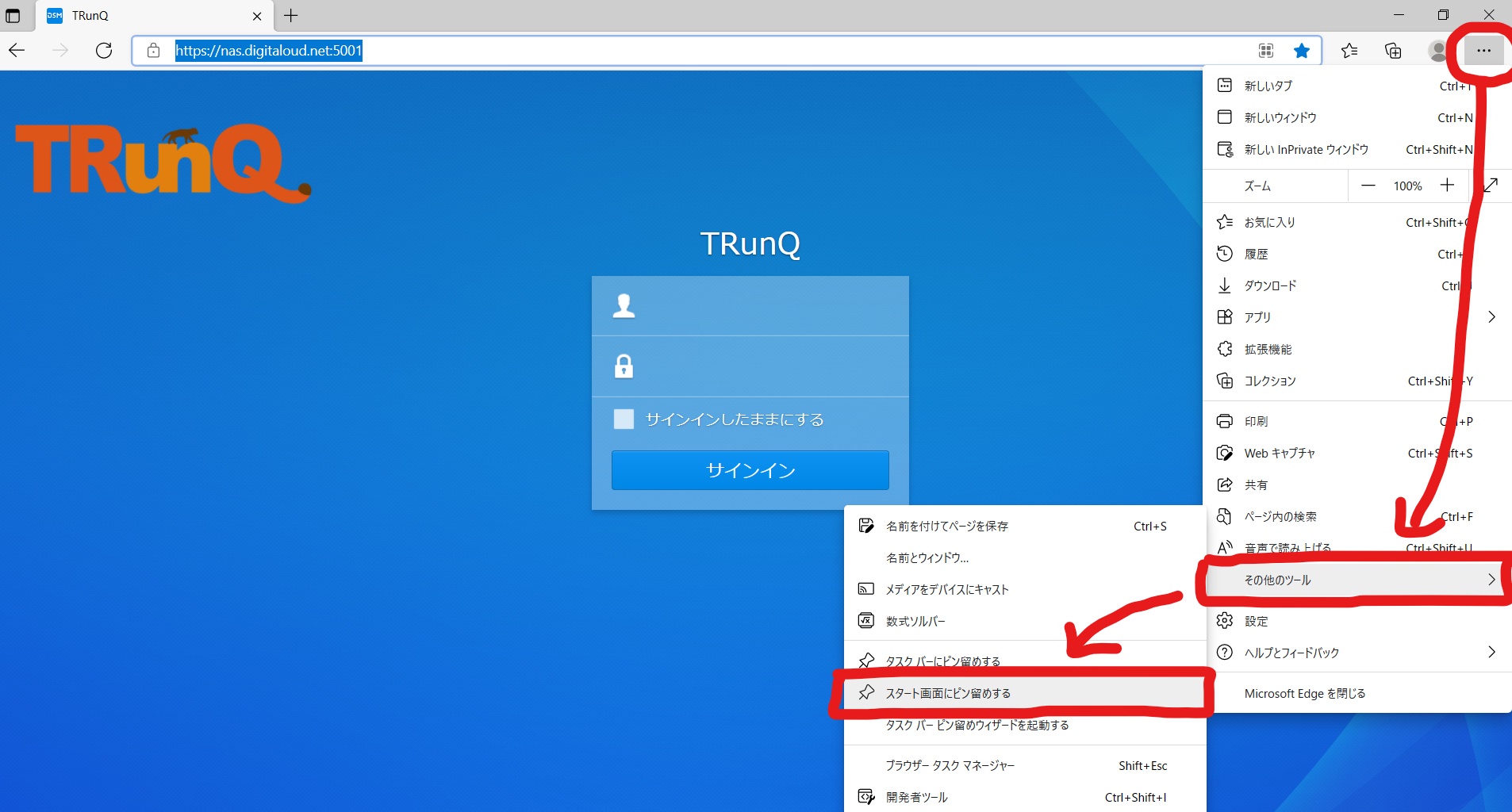This screenshot has width=1512, height=812.
Task: Click the profile avatar icon
Action: coord(1437,51)
